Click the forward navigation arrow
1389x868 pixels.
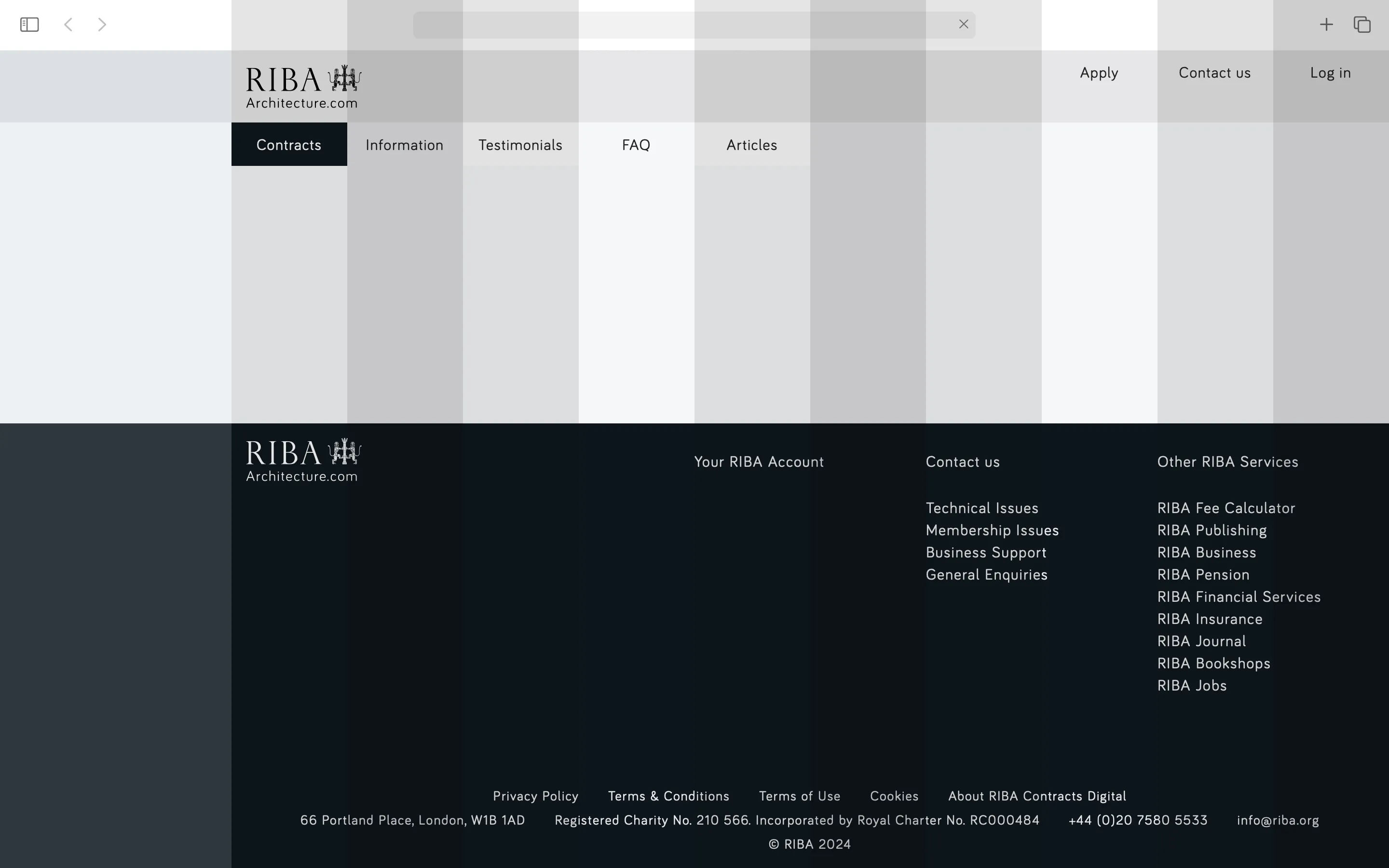pyautogui.click(x=102, y=24)
